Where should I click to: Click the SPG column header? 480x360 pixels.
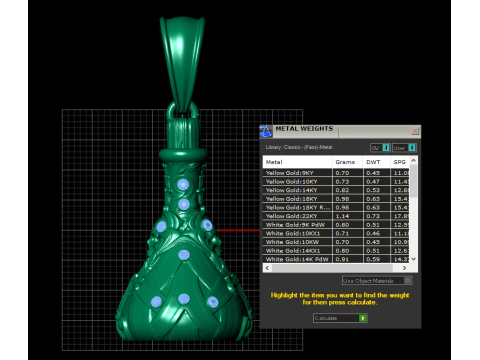400,162
